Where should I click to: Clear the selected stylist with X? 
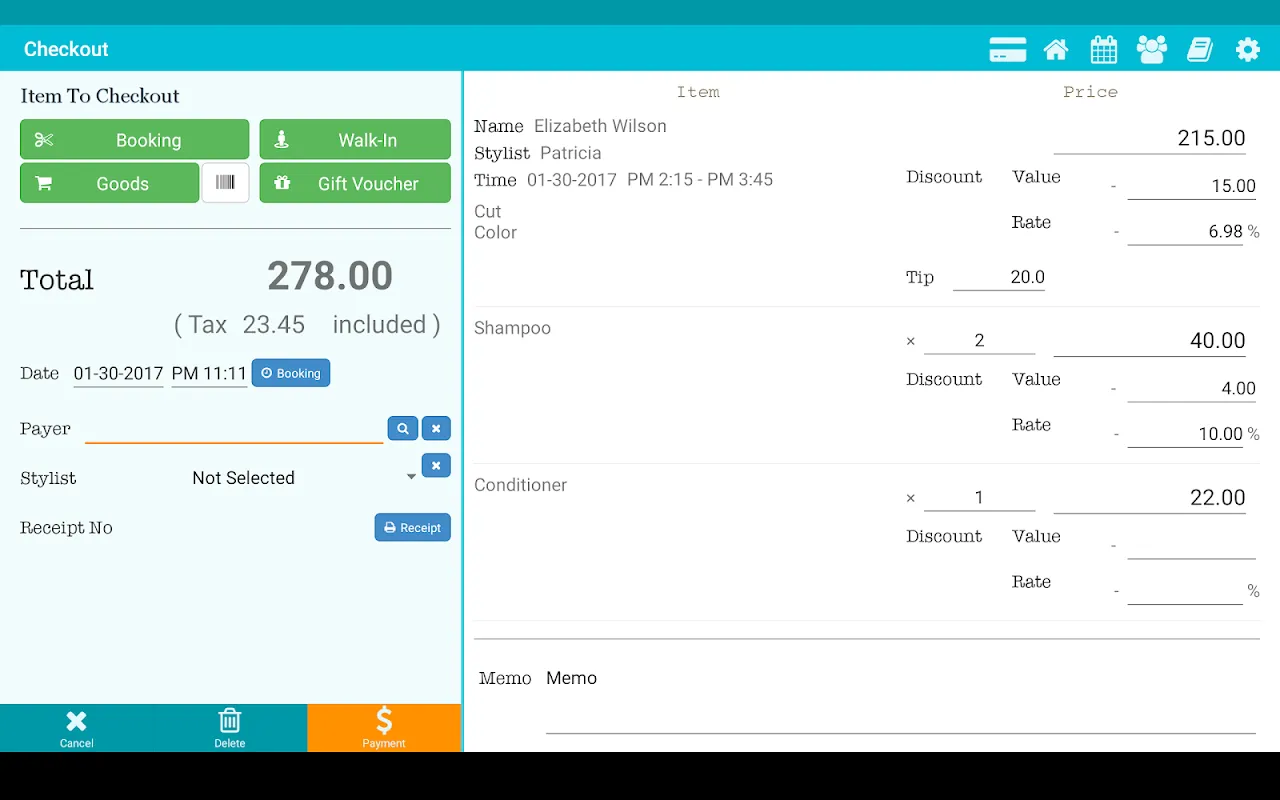pyautogui.click(x=436, y=465)
